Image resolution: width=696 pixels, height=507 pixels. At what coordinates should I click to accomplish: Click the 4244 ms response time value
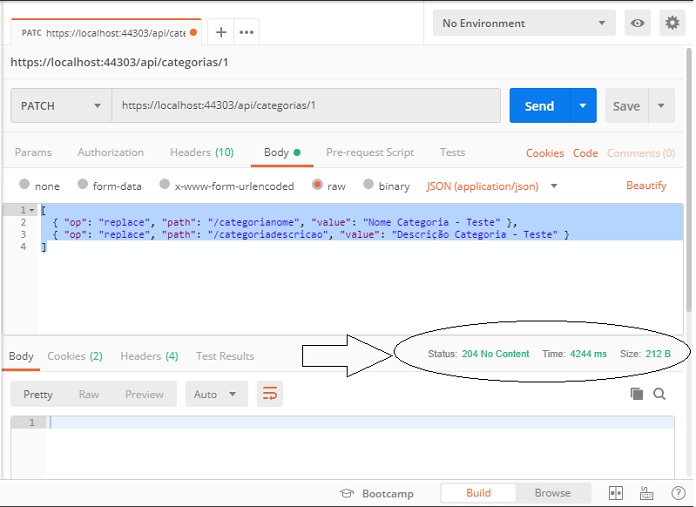point(588,354)
